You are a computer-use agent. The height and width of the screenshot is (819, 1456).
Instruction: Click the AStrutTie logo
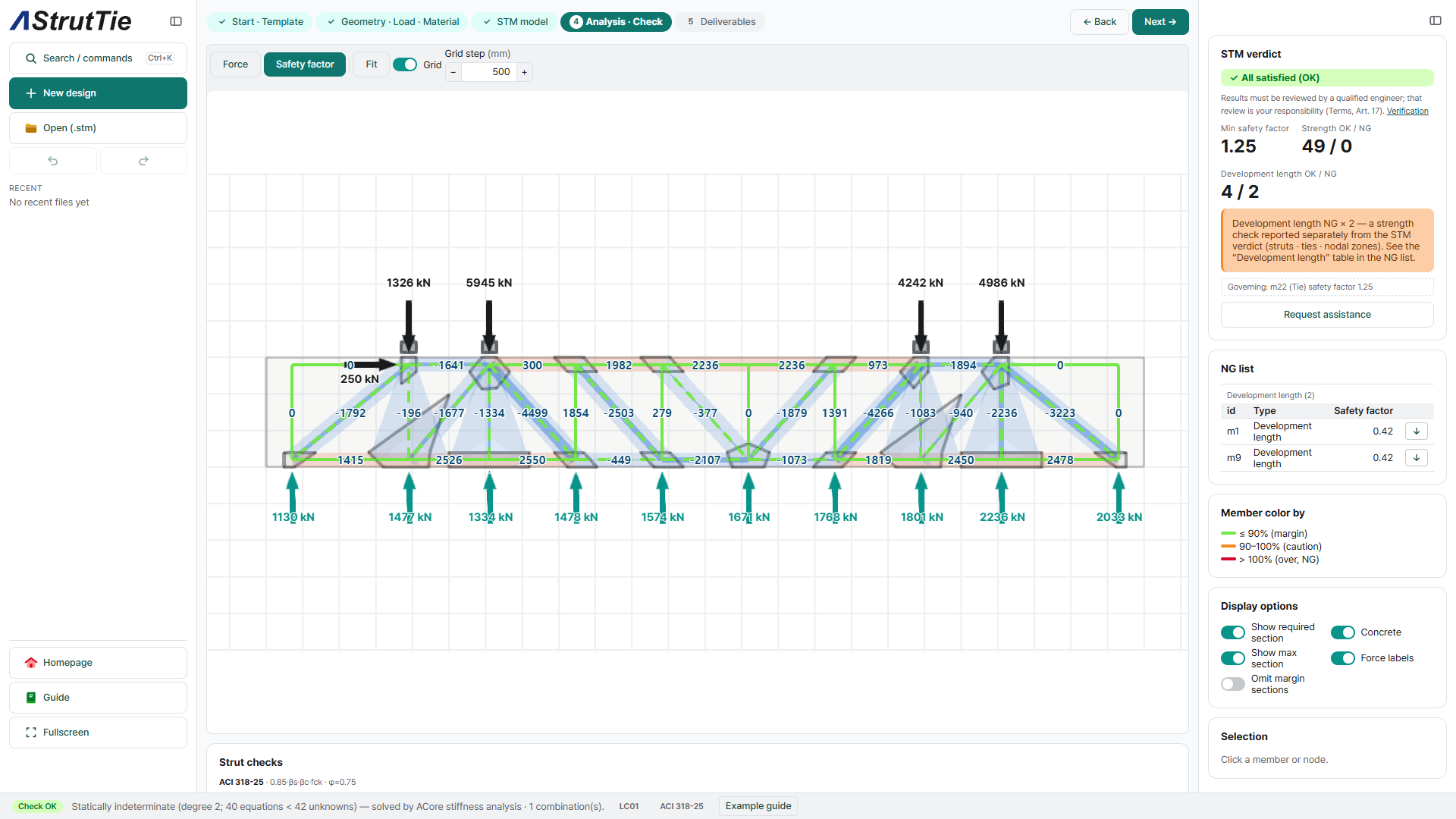71,21
